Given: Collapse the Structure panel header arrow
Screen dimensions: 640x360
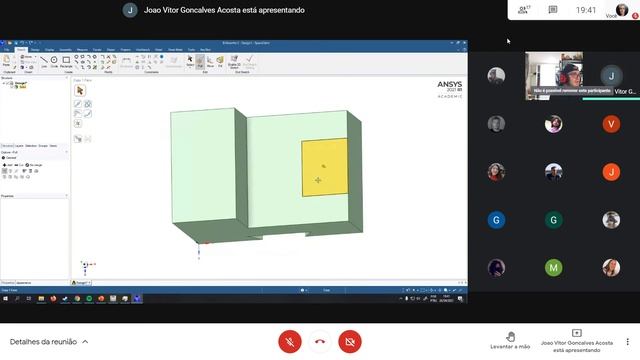Looking at the screenshot, I should 67,78.
